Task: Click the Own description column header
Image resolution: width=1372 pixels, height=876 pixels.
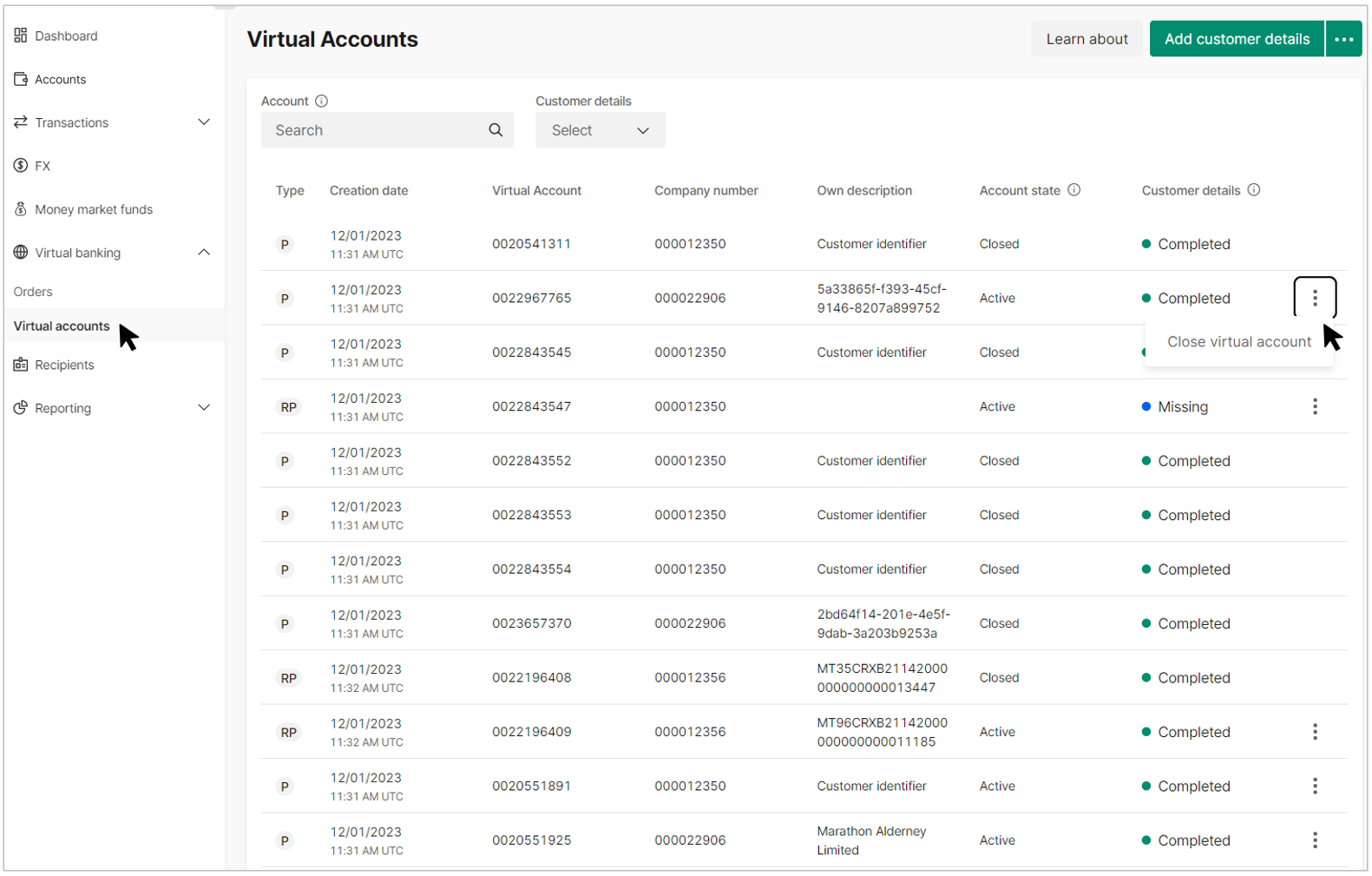Action: [864, 190]
